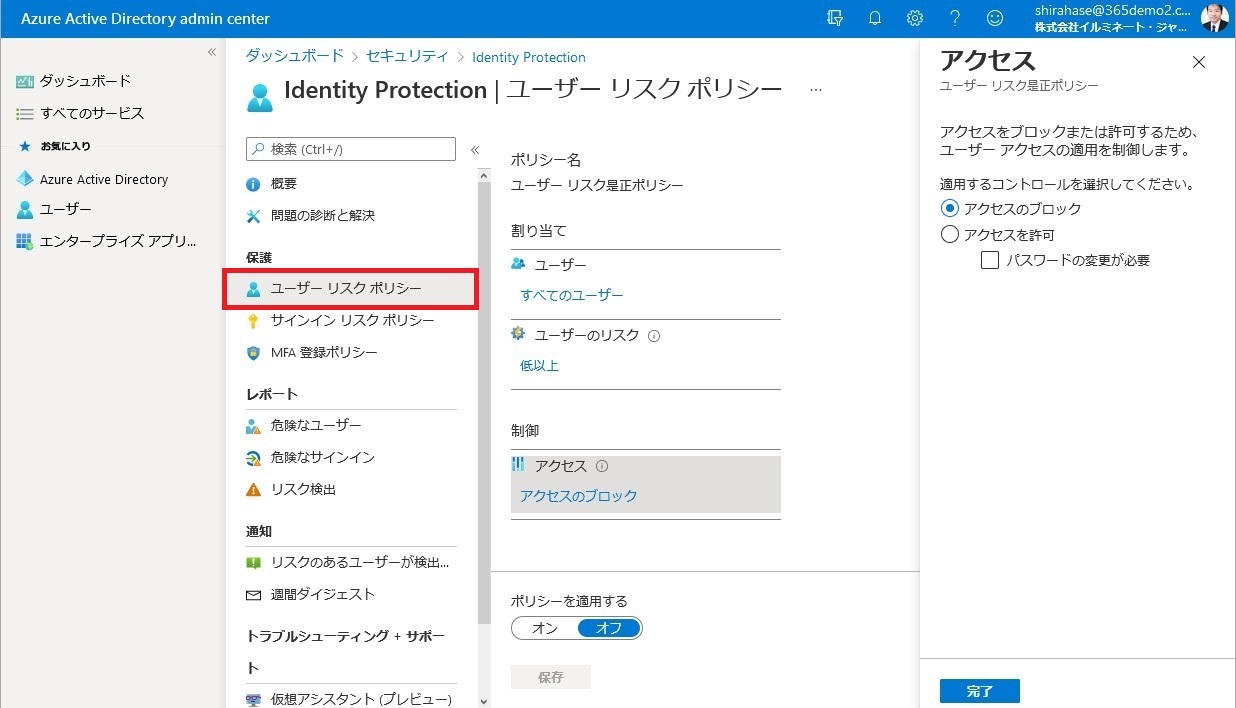Image resolution: width=1236 pixels, height=708 pixels.
Task: Click the 週間ダイジェスト envelope icon
Action: tap(253, 595)
